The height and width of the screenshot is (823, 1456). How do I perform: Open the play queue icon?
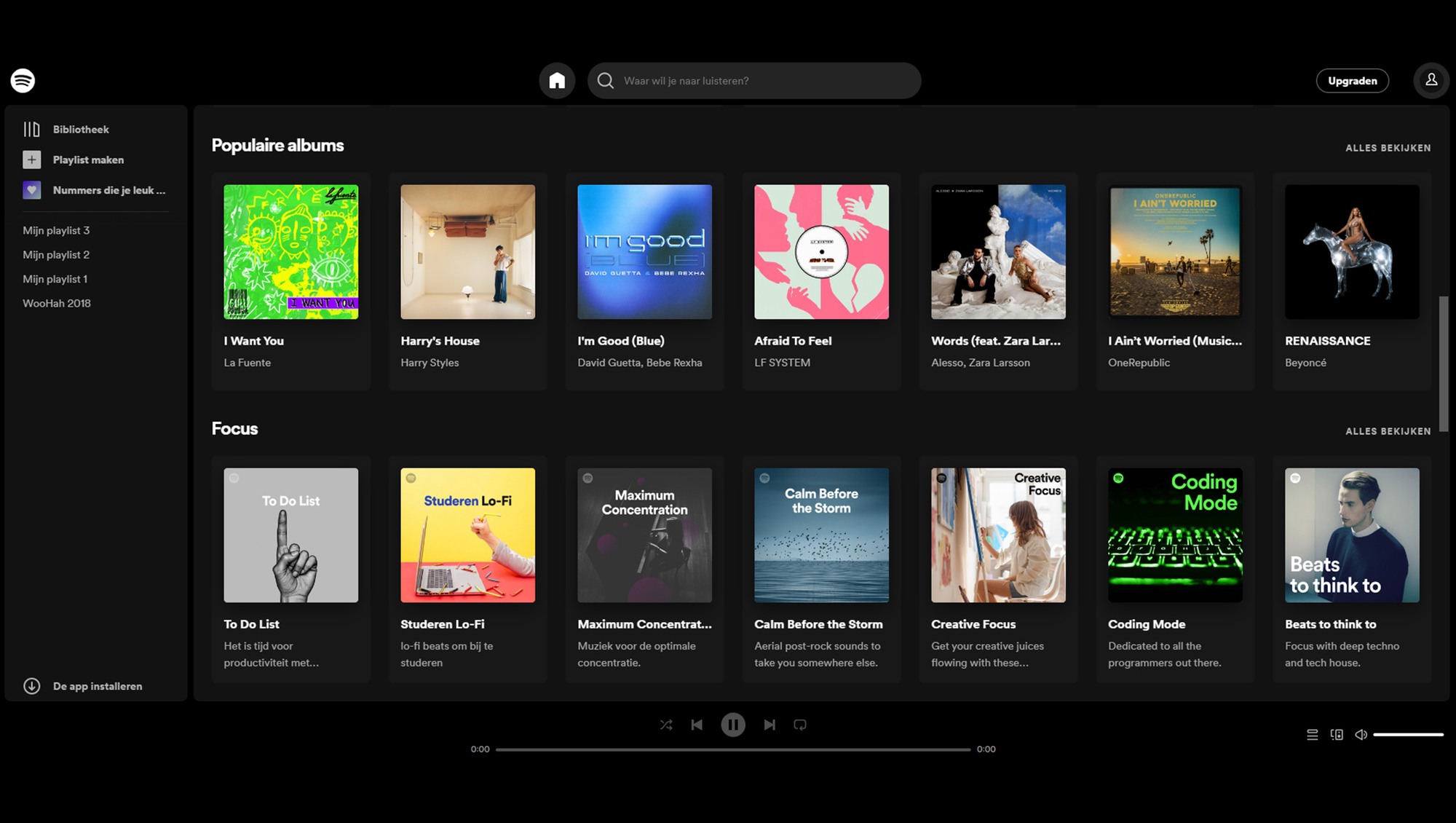coord(1312,735)
